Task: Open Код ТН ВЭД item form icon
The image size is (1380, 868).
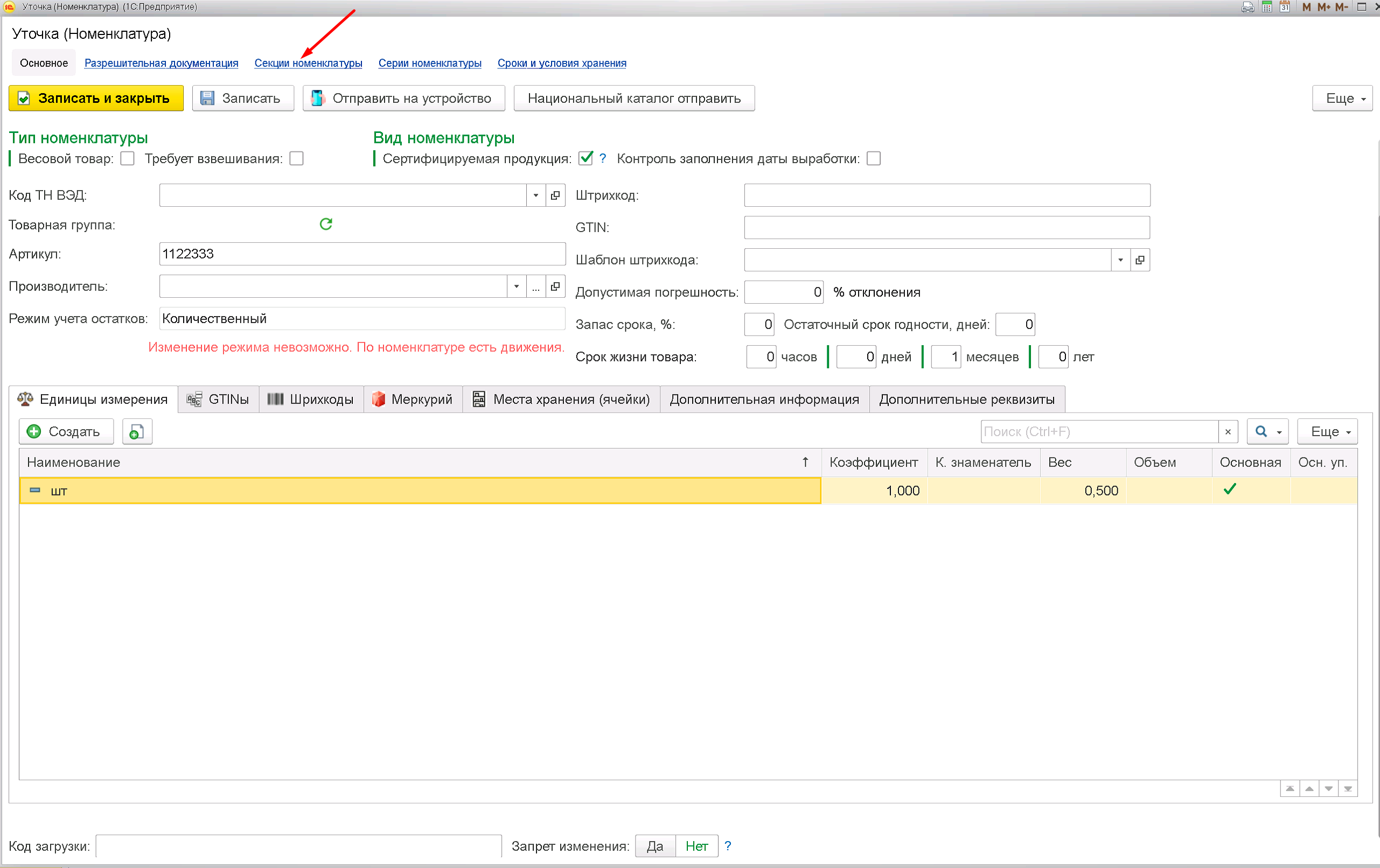Action: [555, 195]
